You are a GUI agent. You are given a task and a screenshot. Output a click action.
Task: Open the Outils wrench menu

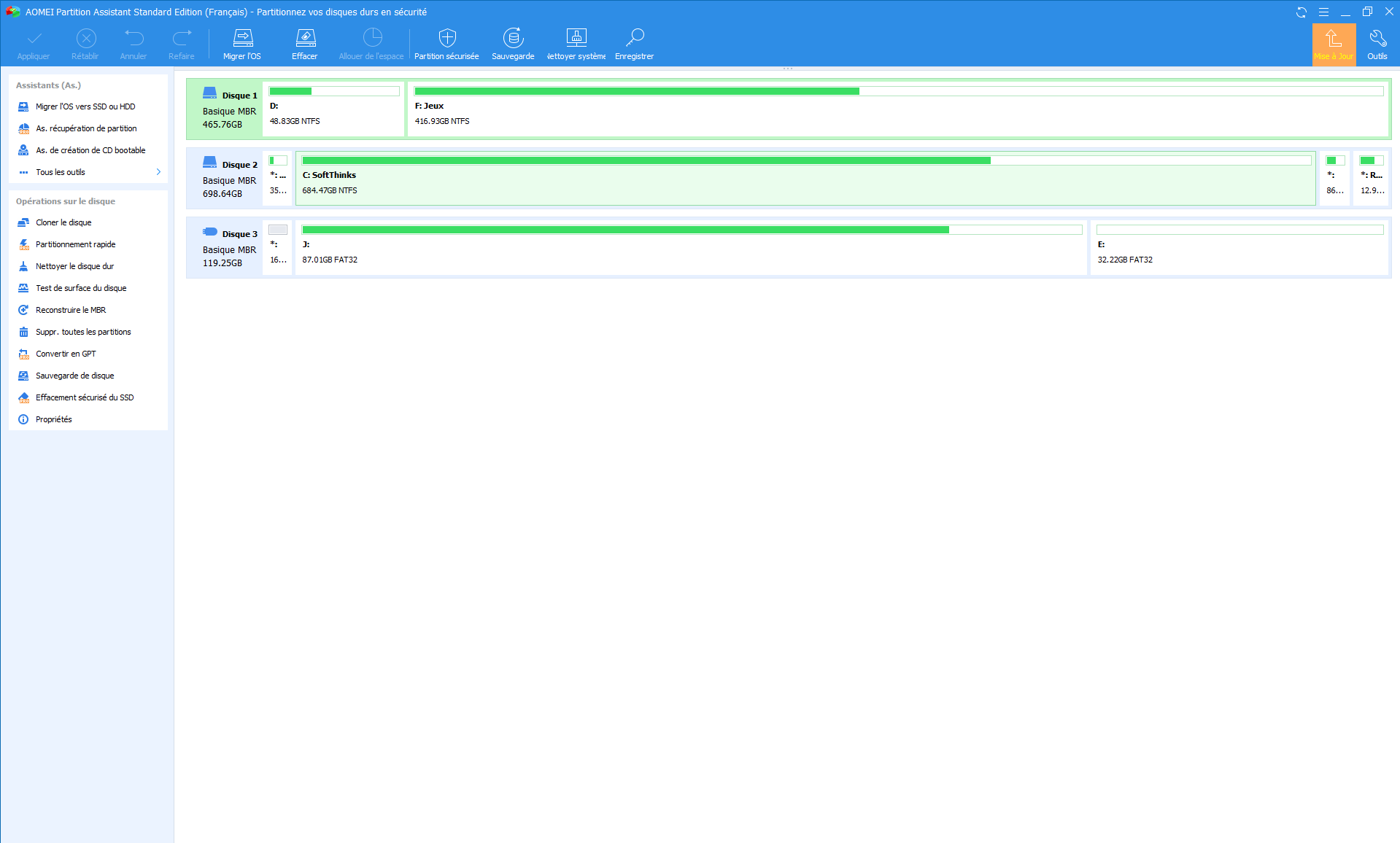tap(1377, 45)
